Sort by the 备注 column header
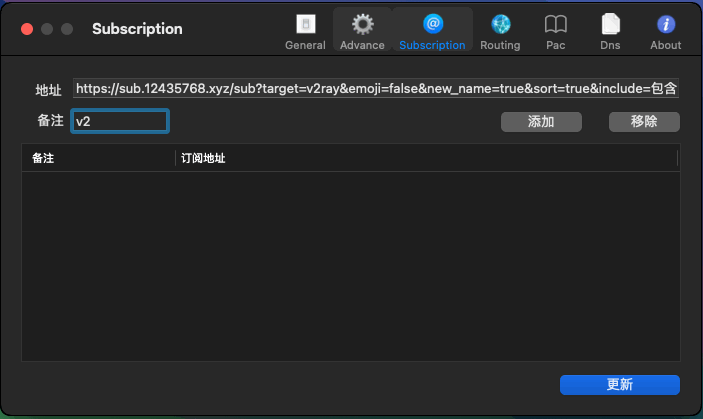Viewport: 703px width, 419px height. [x=98, y=158]
